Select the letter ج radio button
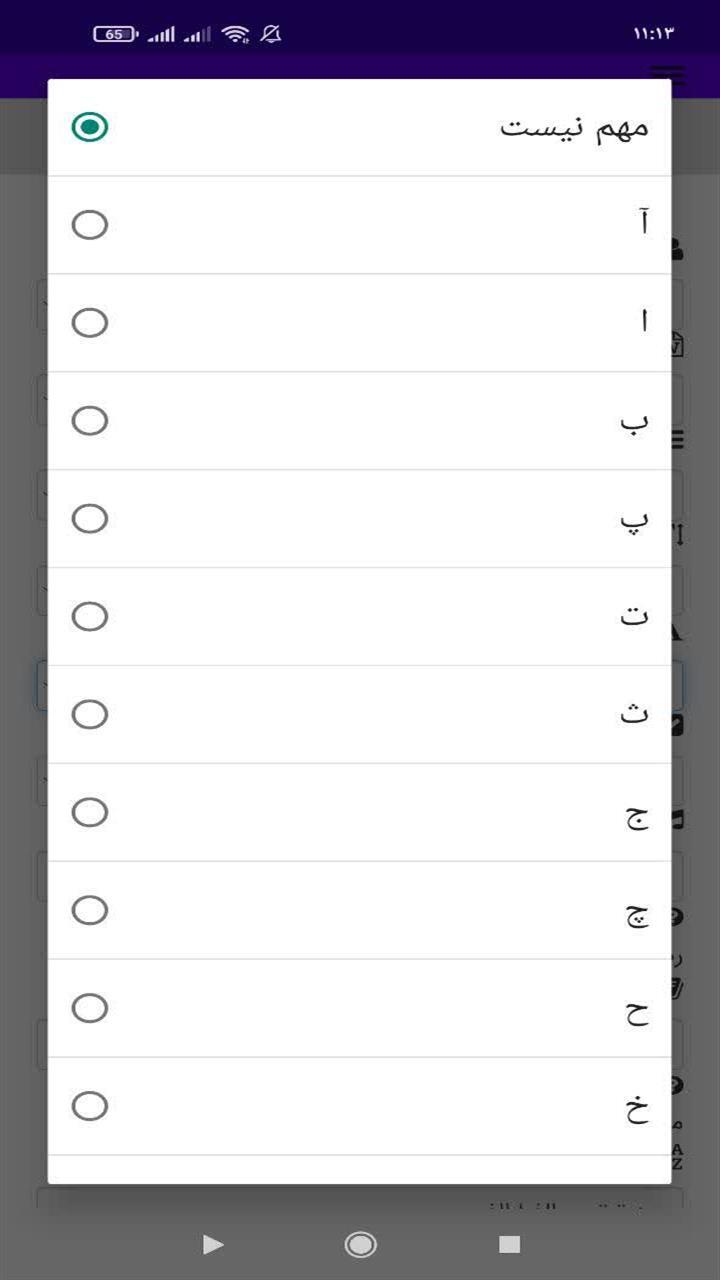This screenshot has height=1280, width=720. [x=90, y=812]
